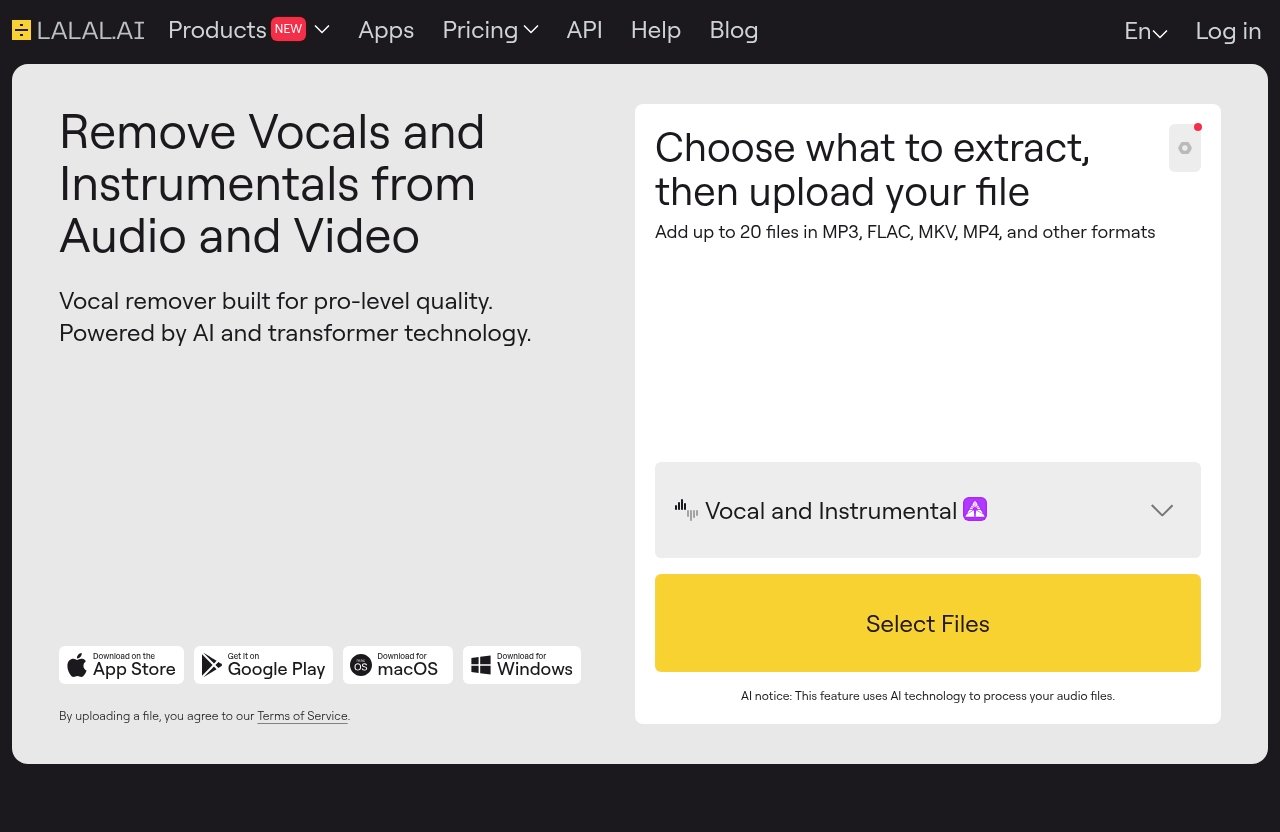Go to the API page
This screenshot has height=832, width=1280.
click(585, 30)
